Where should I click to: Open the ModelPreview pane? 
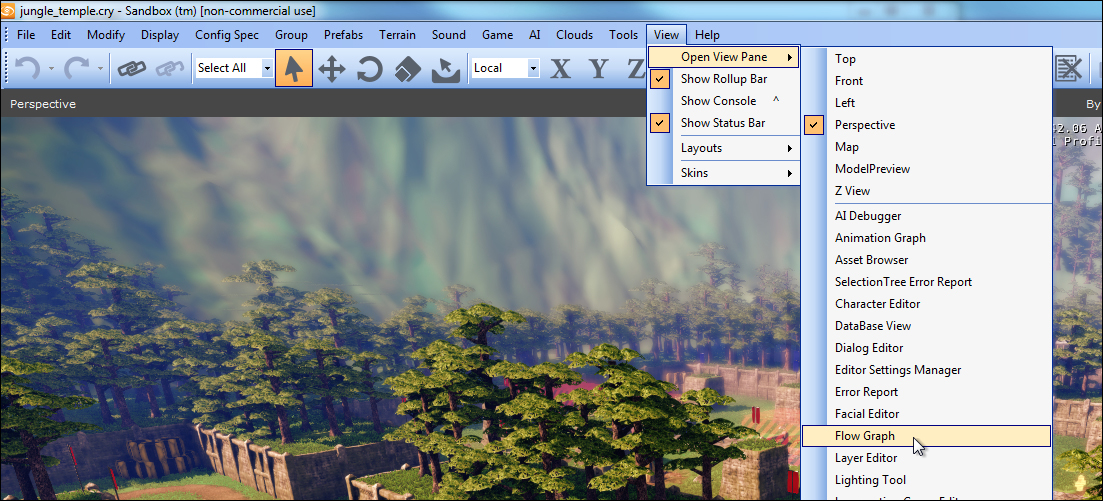coord(926,168)
